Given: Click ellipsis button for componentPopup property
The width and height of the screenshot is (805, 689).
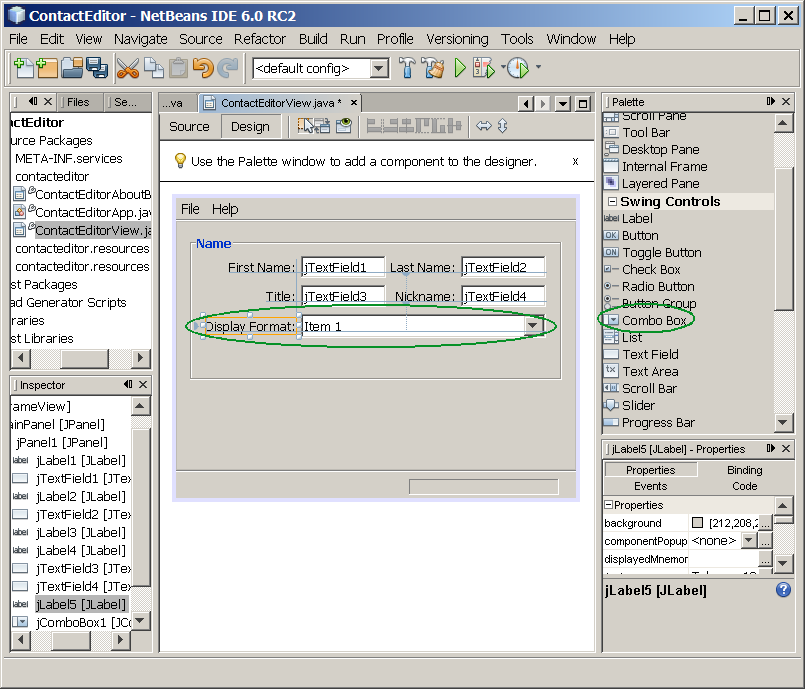Looking at the screenshot, I should point(765,541).
